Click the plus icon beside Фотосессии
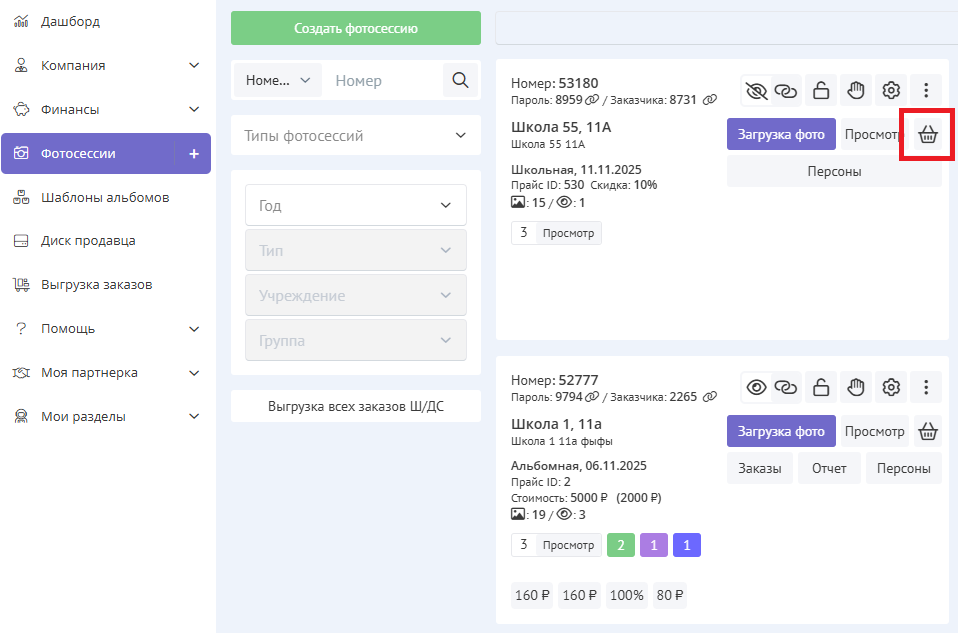The height and width of the screenshot is (633, 958). (194, 154)
